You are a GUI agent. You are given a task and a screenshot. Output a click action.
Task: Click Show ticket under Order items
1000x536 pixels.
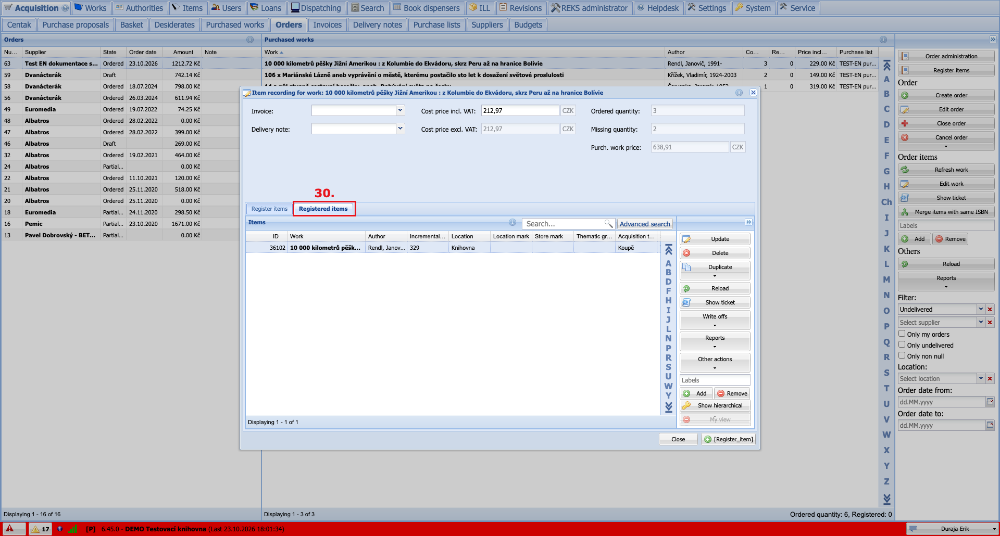coord(946,198)
